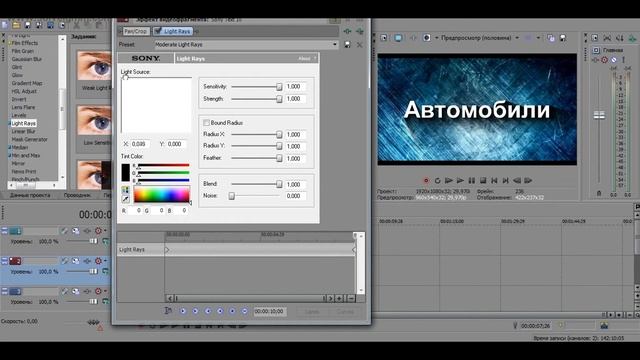
Task: Adjust the master volume fader
Action: point(599,116)
